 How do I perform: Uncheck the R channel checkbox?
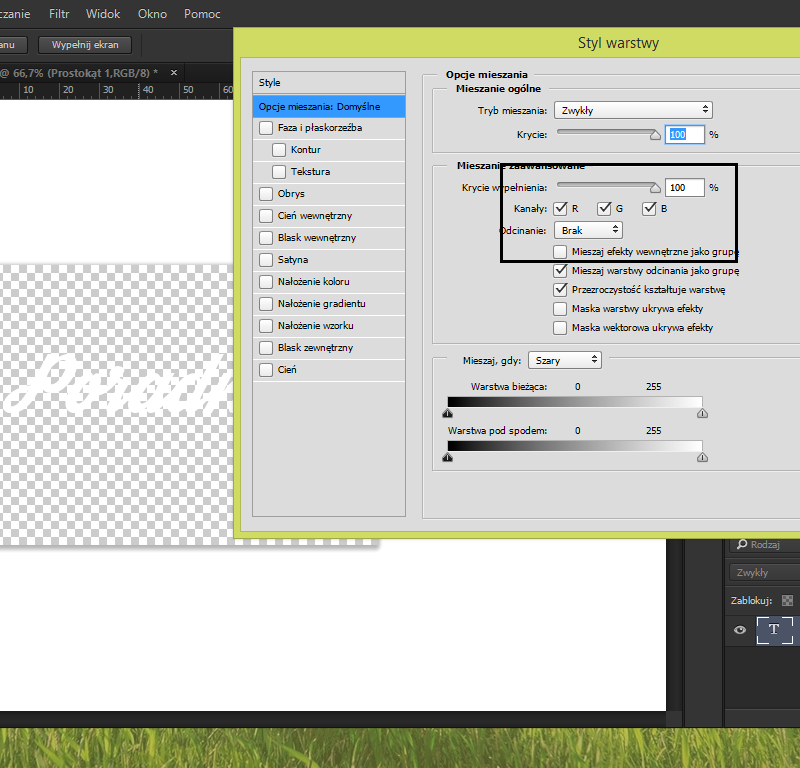[560, 208]
